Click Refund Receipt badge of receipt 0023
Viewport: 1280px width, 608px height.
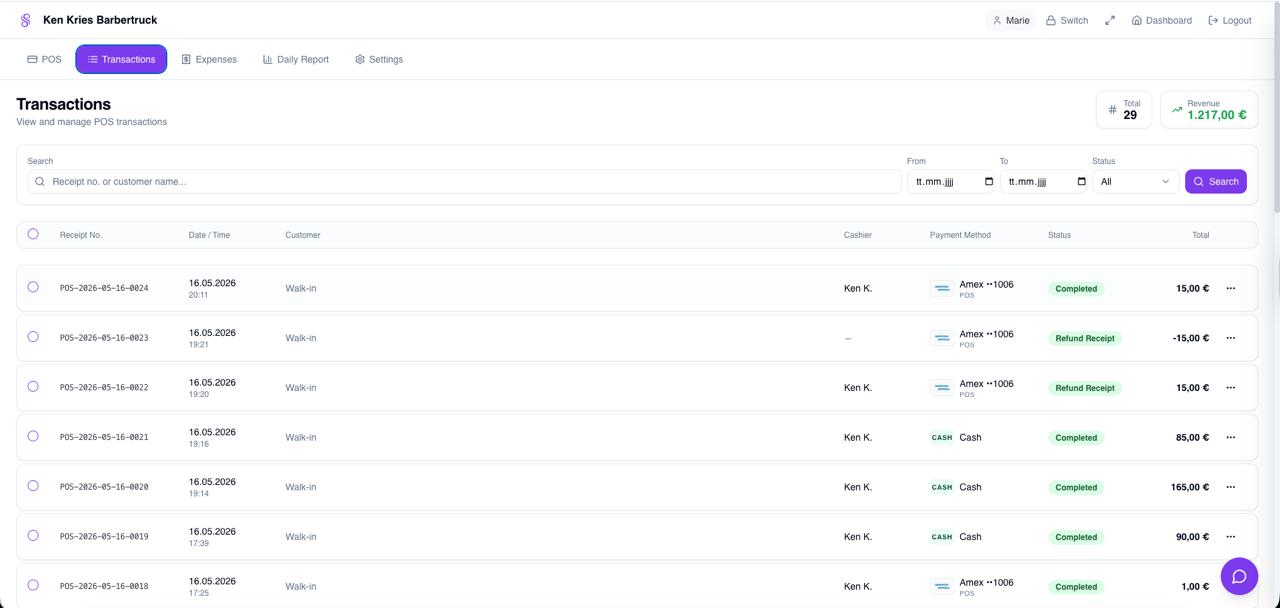tap(1085, 338)
